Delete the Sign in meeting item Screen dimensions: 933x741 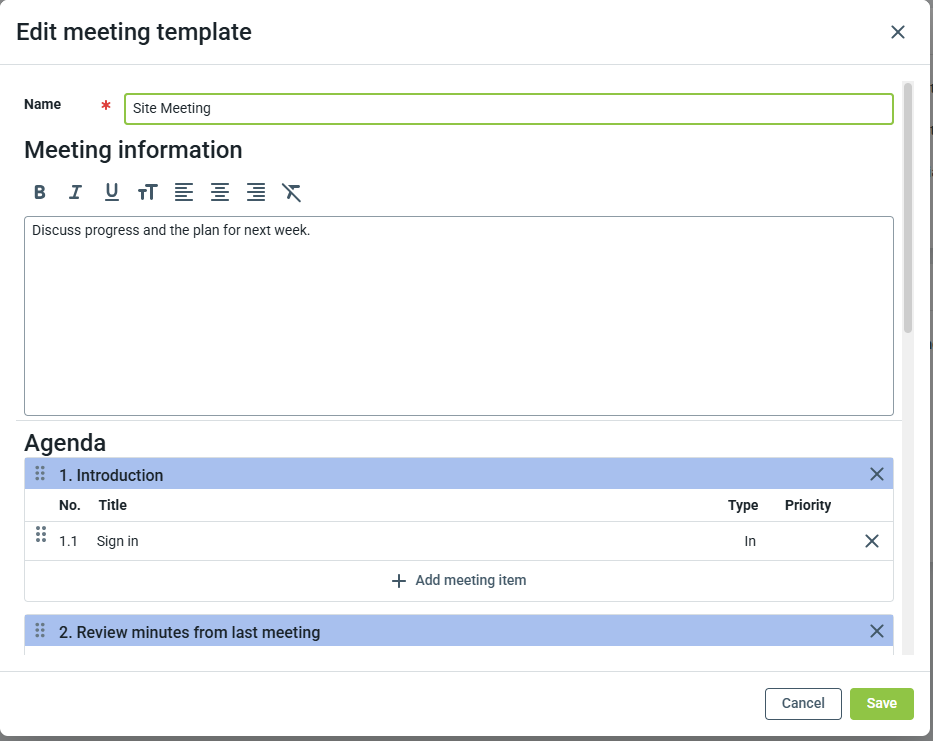click(x=871, y=541)
